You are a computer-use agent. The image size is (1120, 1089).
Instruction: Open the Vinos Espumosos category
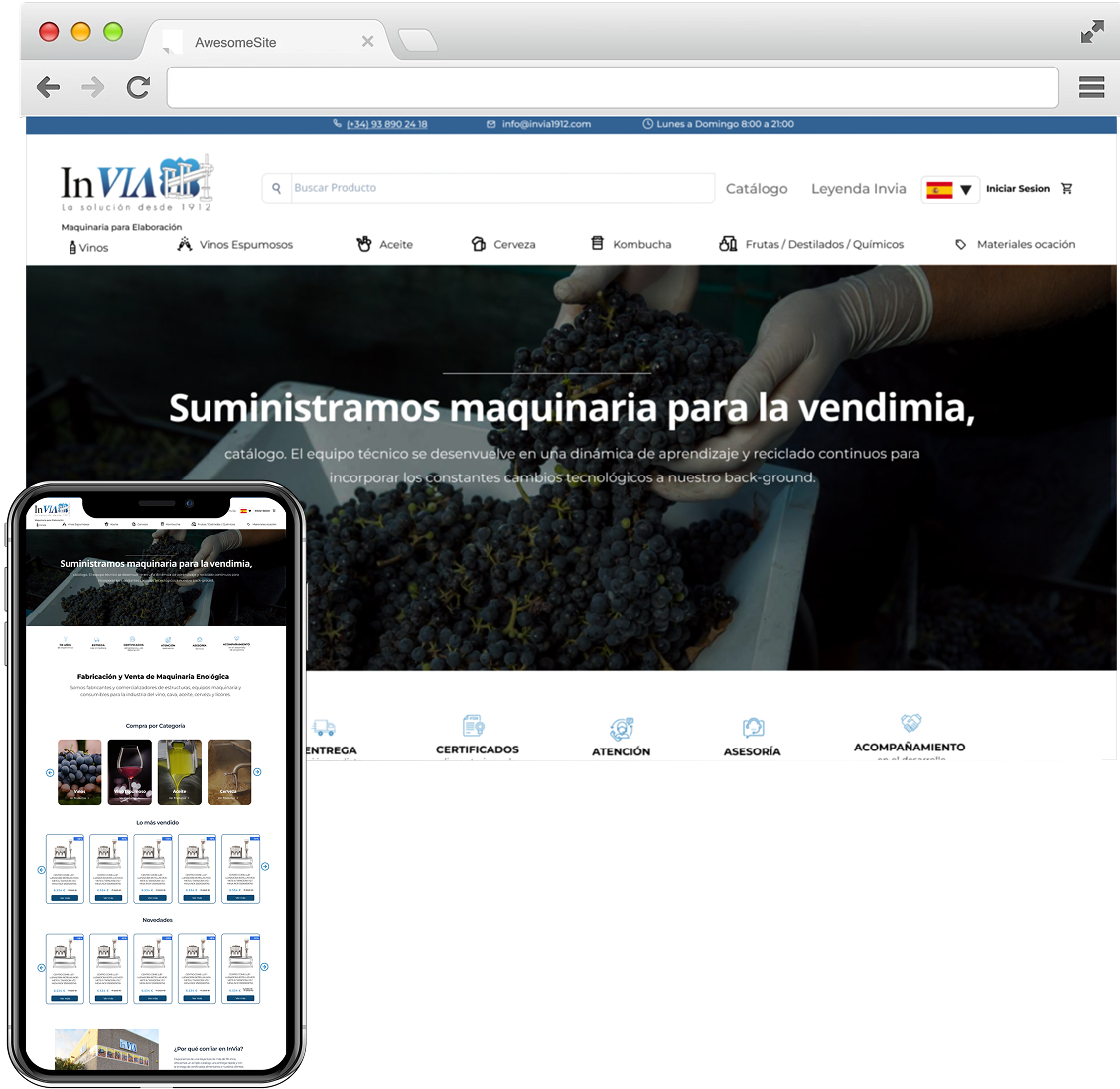click(x=235, y=245)
